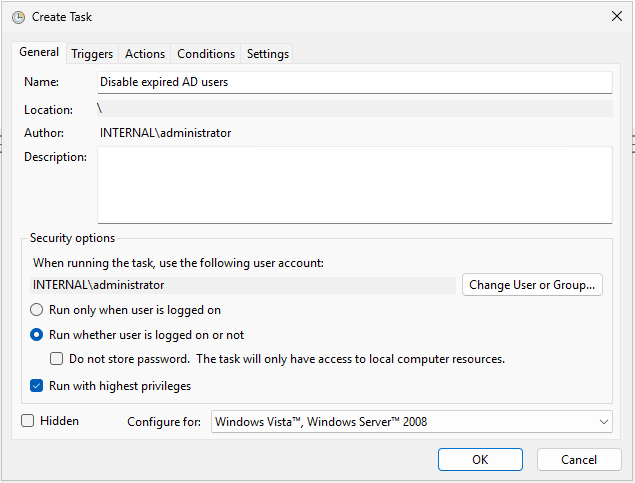Uncheck 'Run with highest privileges'
This screenshot has width=635, height=483.
(37, 386)
